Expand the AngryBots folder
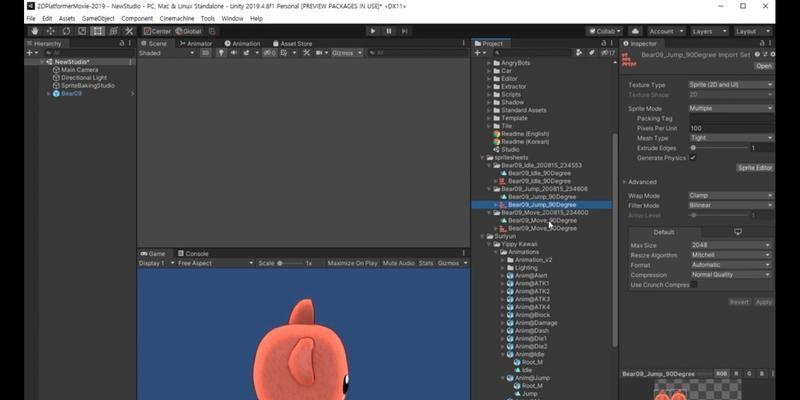800x400 pixels. tap(489, 63)
